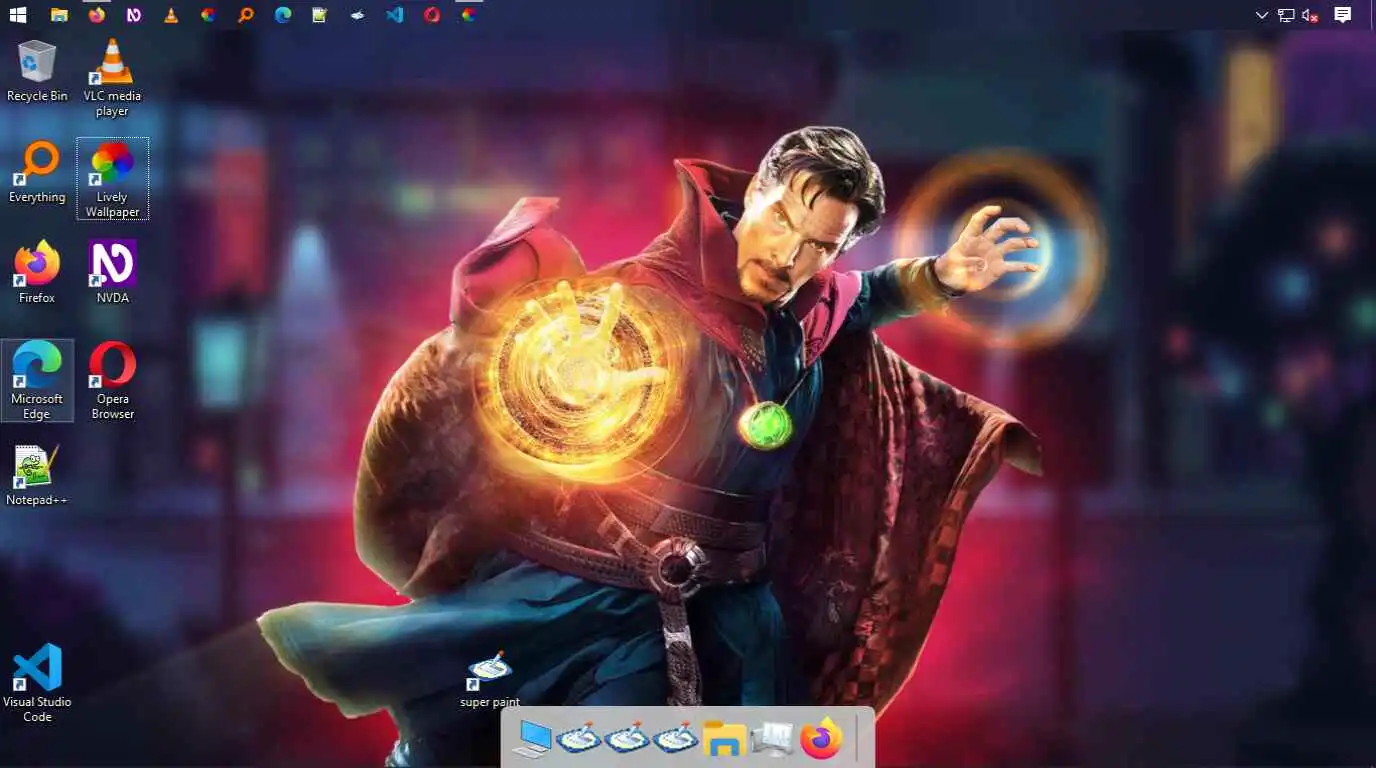
Task: Select the NVDA desktop shortcut
Action: tap(112, 272)
